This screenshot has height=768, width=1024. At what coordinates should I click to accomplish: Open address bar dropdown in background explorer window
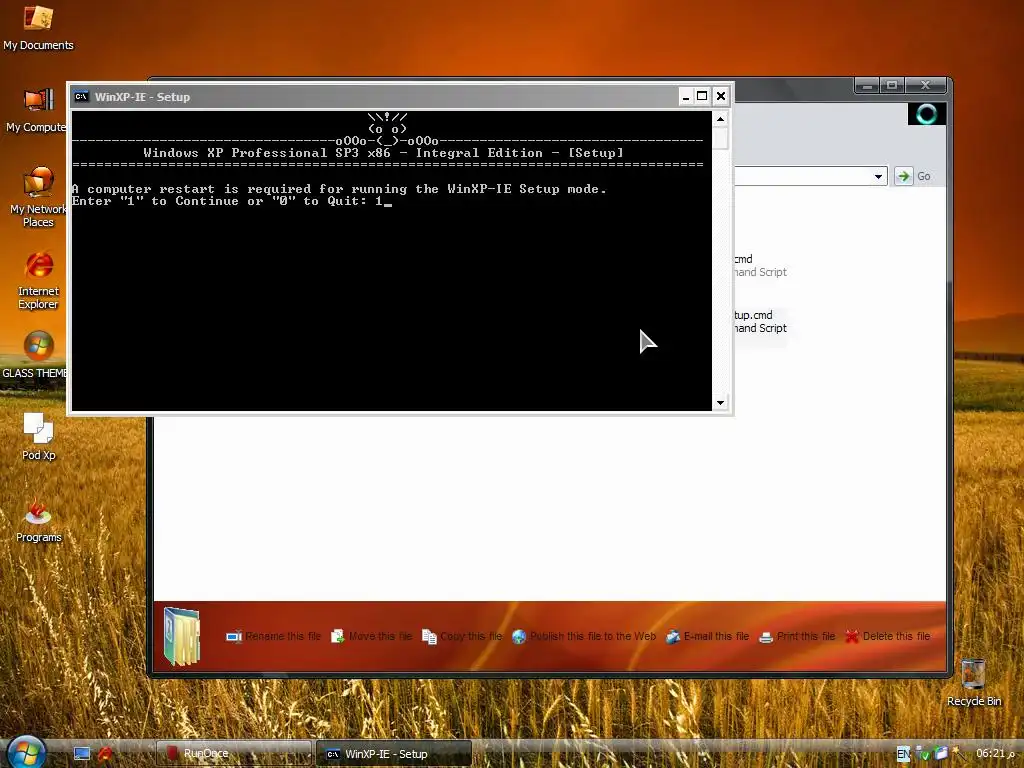pyautogui.click(x=878, y=176)
